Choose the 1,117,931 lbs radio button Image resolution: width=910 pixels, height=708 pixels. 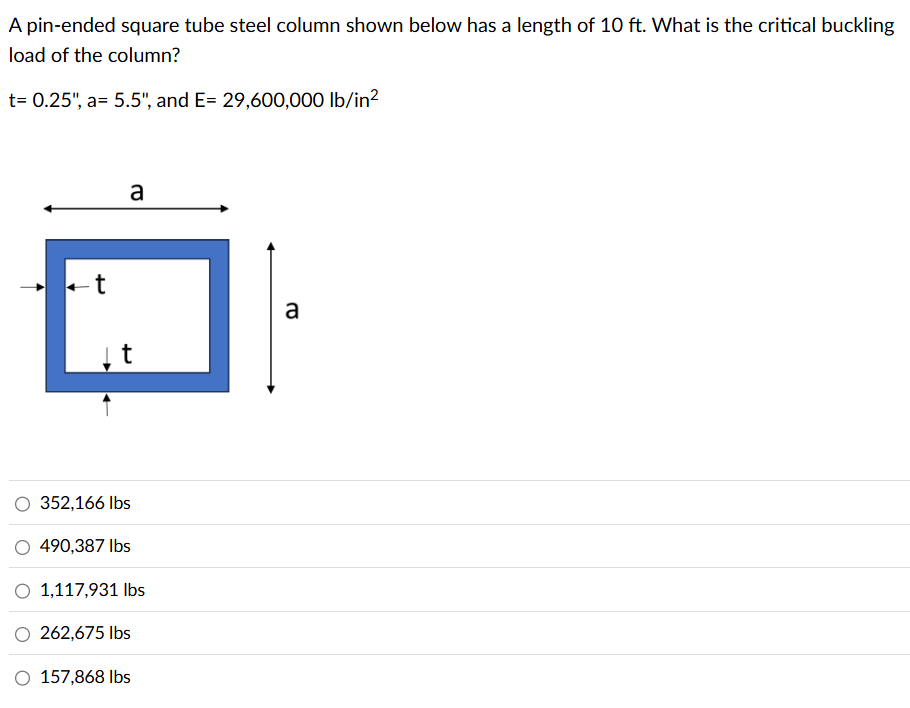(x=22, y=591)
